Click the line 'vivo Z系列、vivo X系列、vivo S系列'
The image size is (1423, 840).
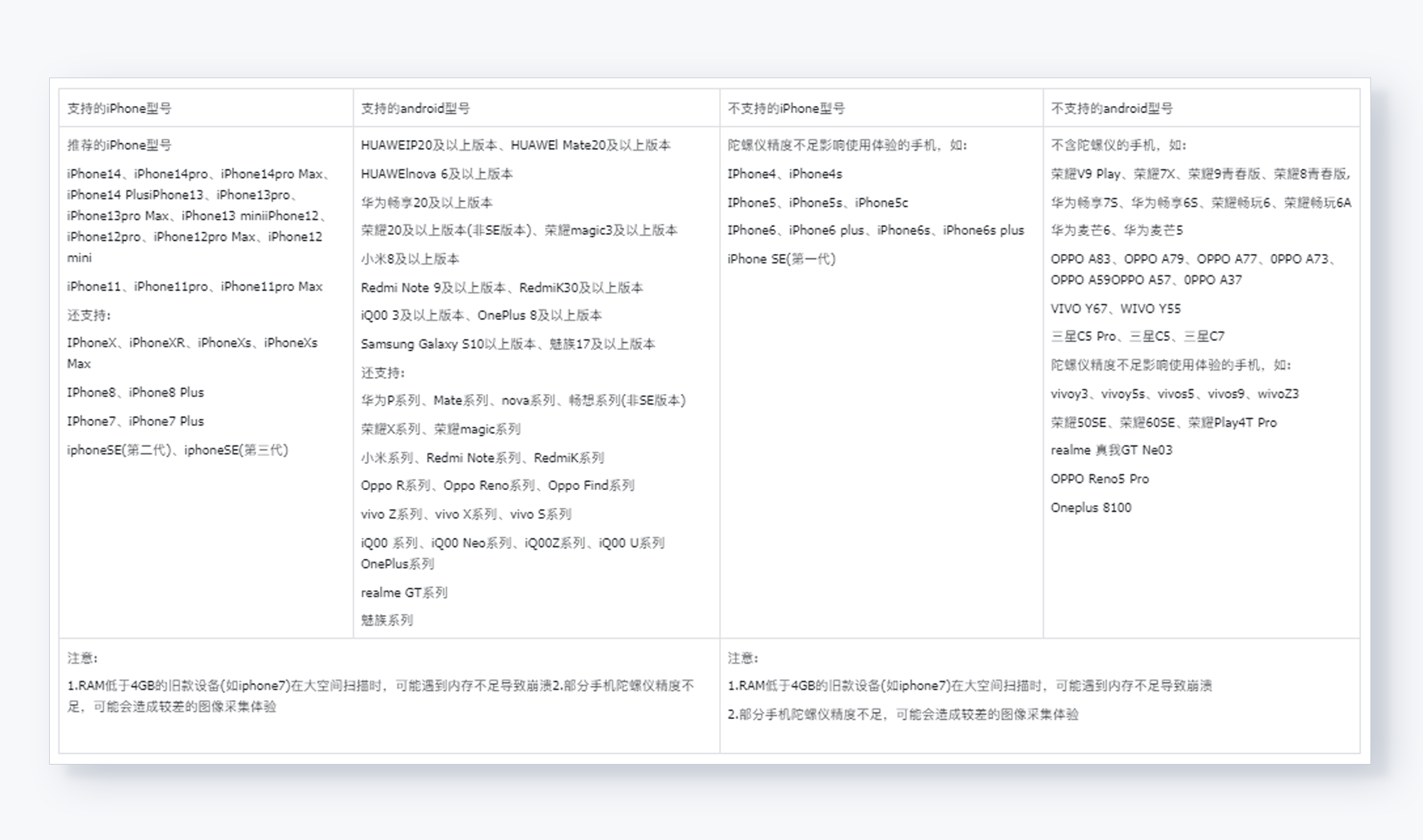466,514
